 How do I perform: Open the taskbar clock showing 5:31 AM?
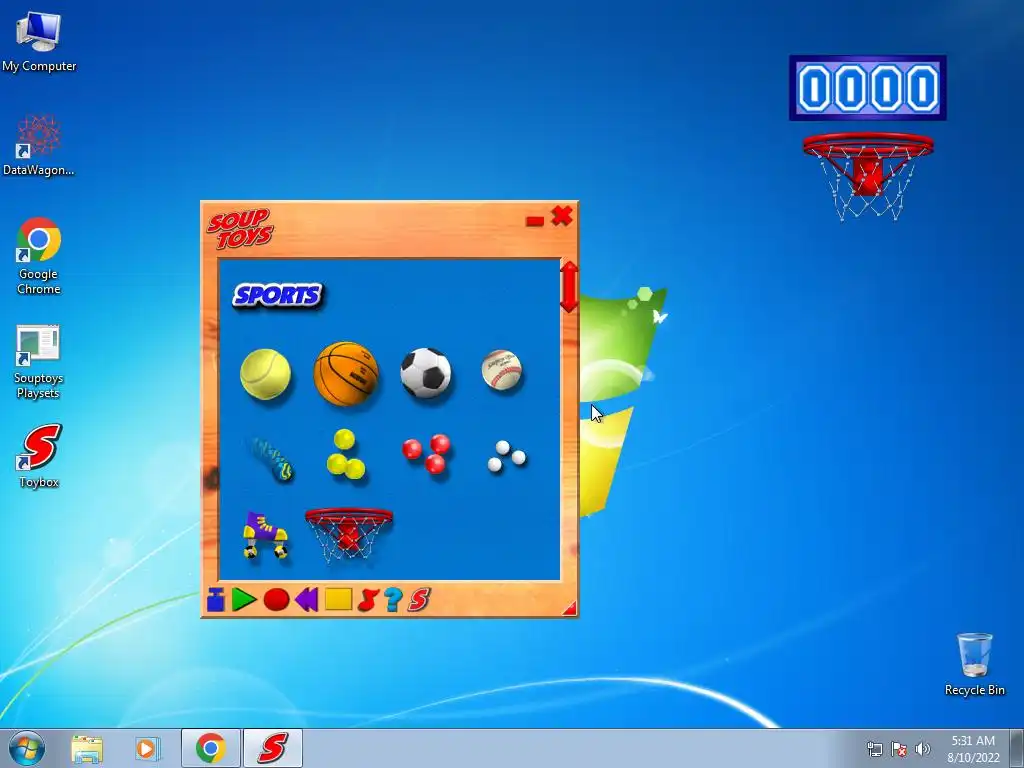(973, 749)
